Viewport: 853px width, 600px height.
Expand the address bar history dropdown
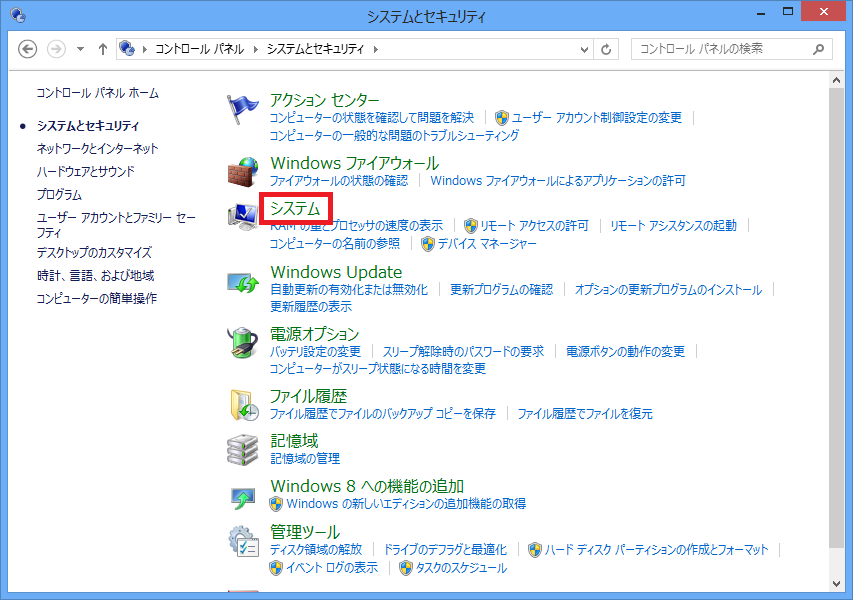pyautogui.click(x=585, y=49)
